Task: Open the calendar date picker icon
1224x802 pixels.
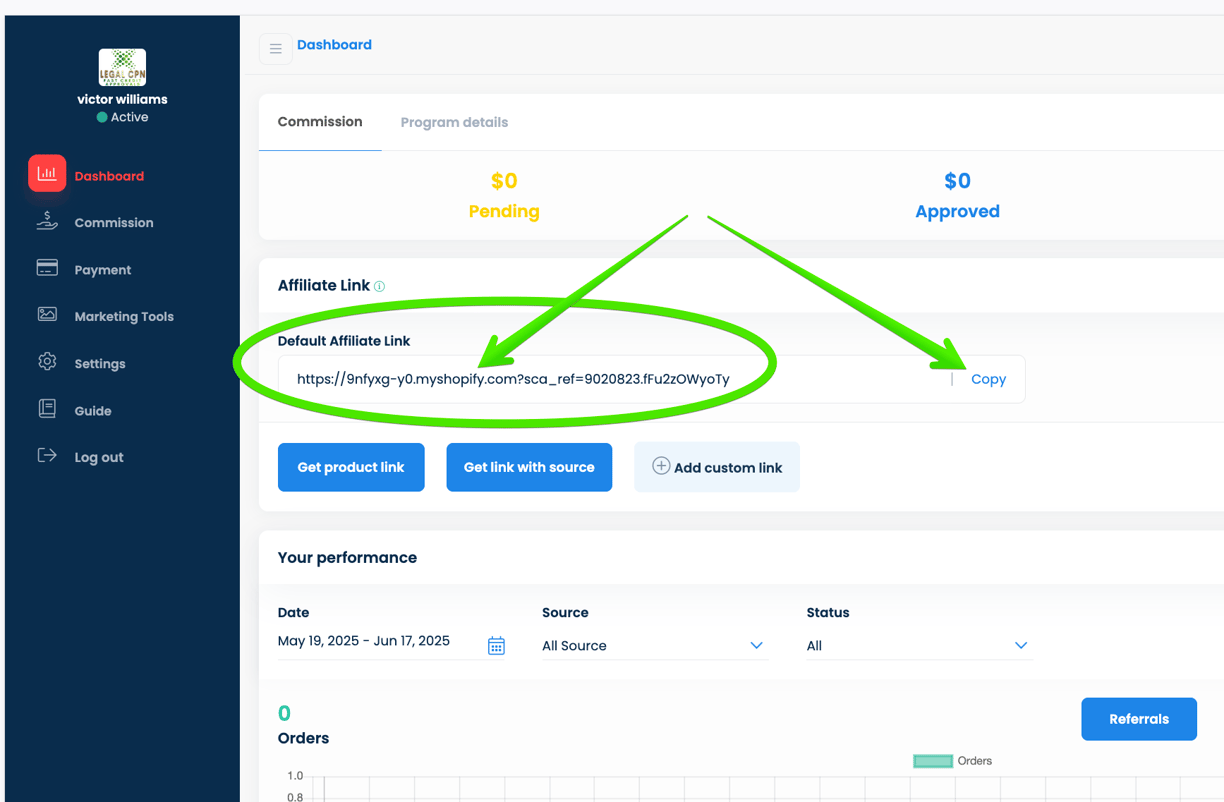Action: 496,646
